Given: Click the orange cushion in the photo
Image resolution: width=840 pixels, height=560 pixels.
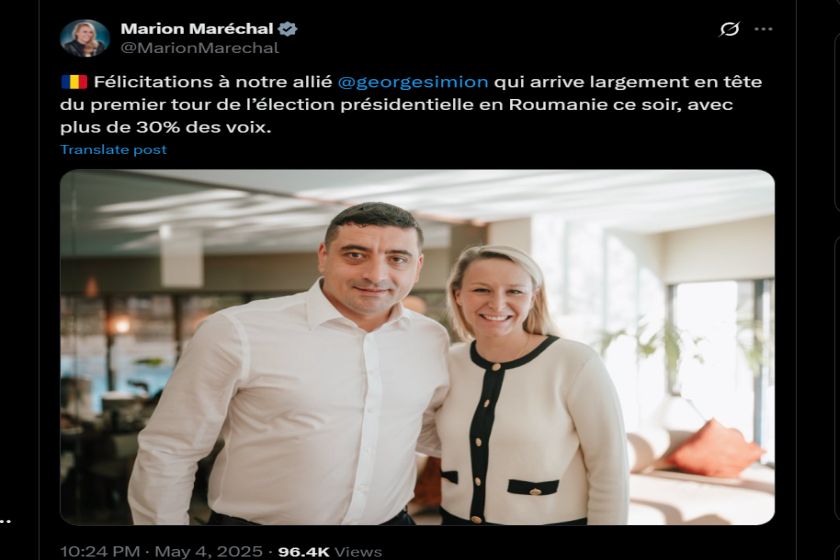Looking at the screenshot, I should coord(714,449).
